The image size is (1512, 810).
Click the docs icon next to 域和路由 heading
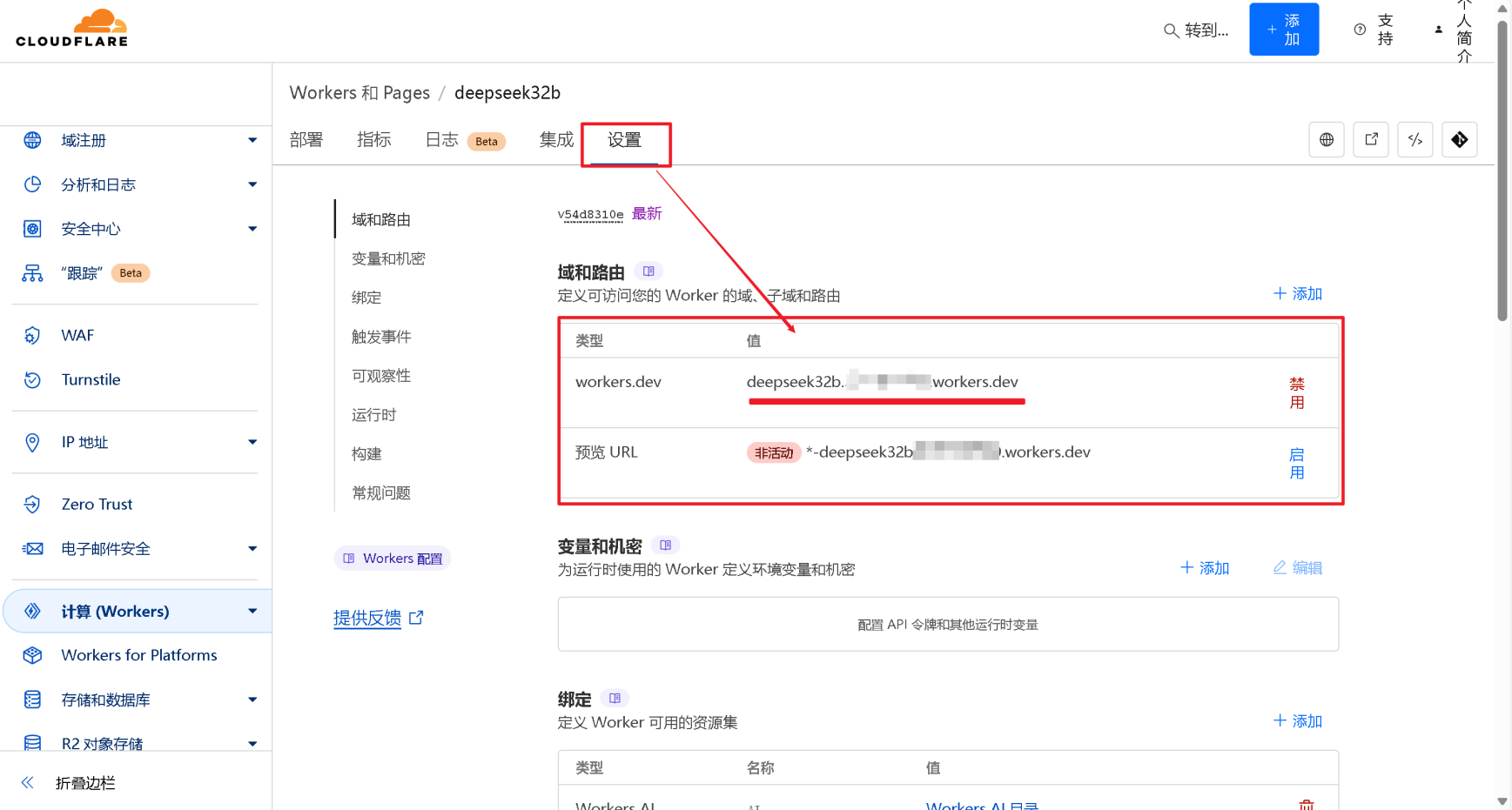(648, 271)
